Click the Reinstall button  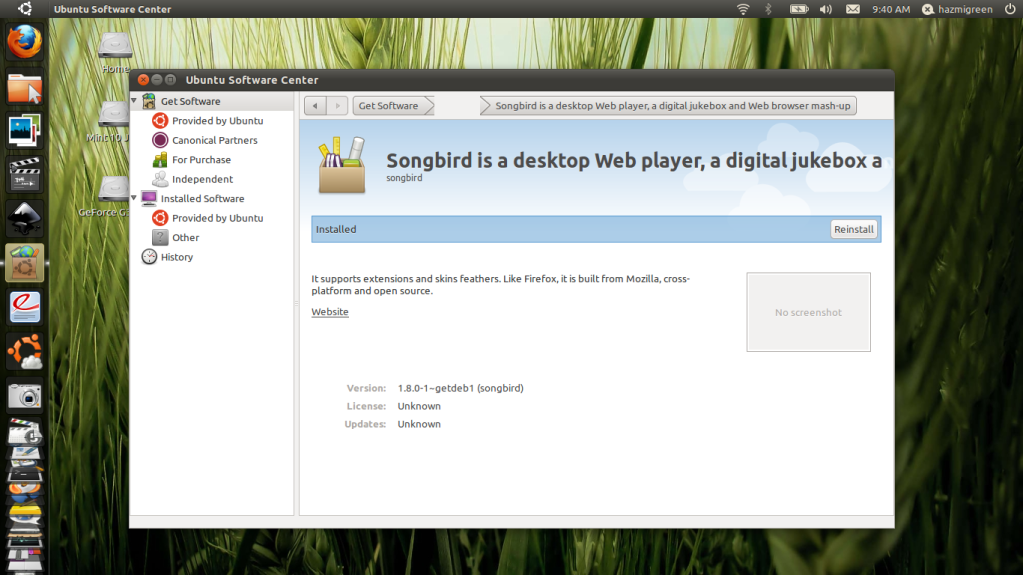click(853, 229)
